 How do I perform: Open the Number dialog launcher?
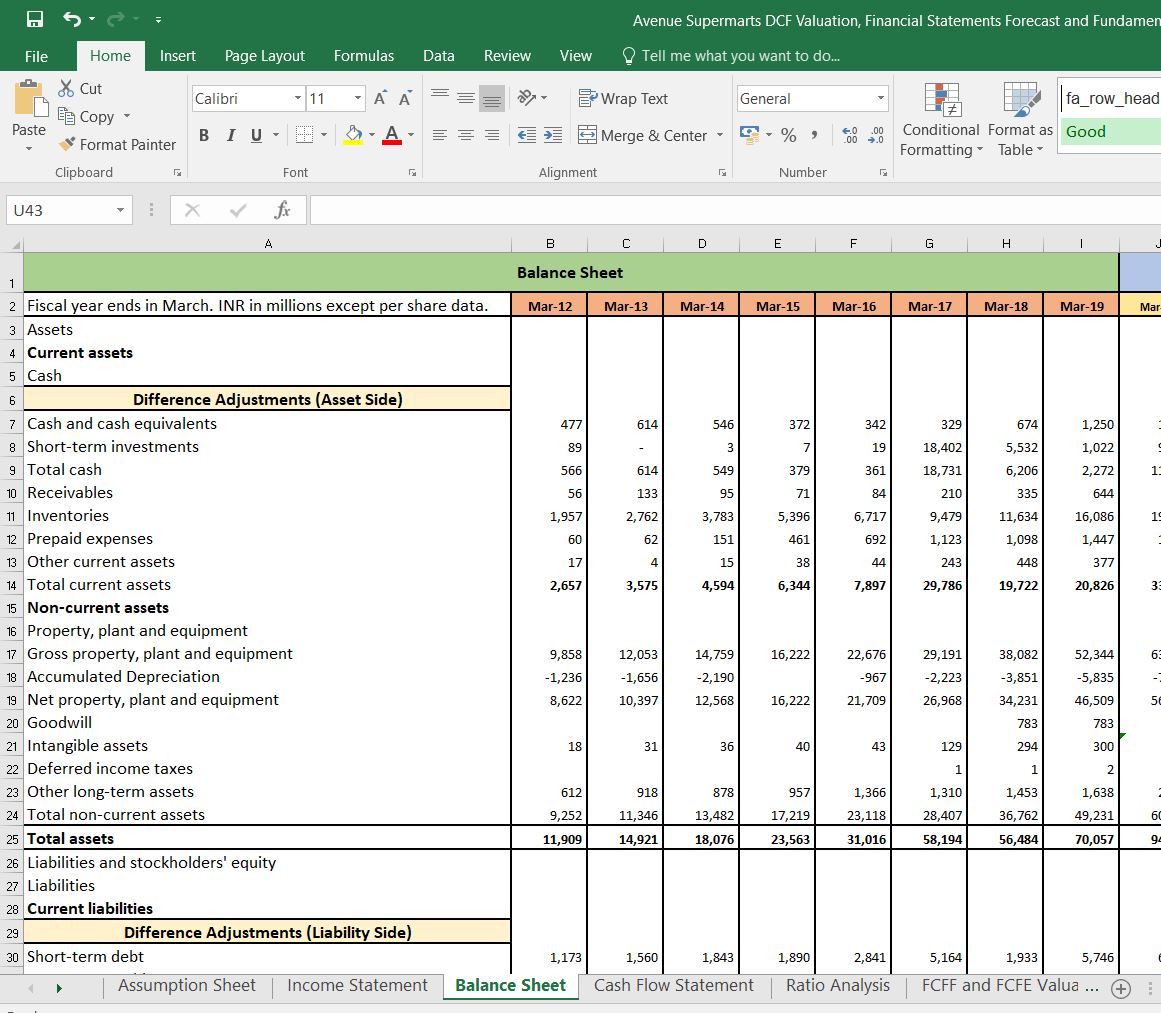coord(883,173)
